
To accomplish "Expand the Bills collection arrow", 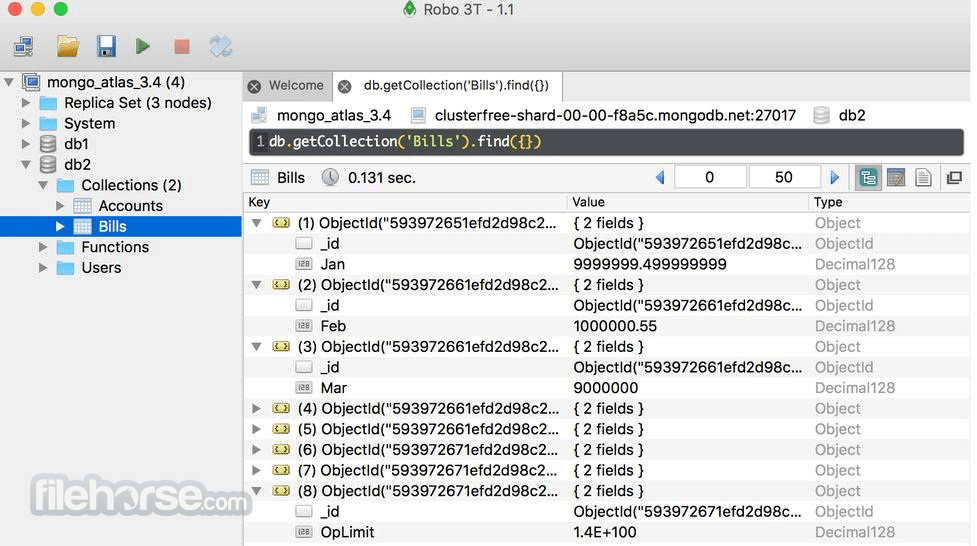I will pos(60,226).
